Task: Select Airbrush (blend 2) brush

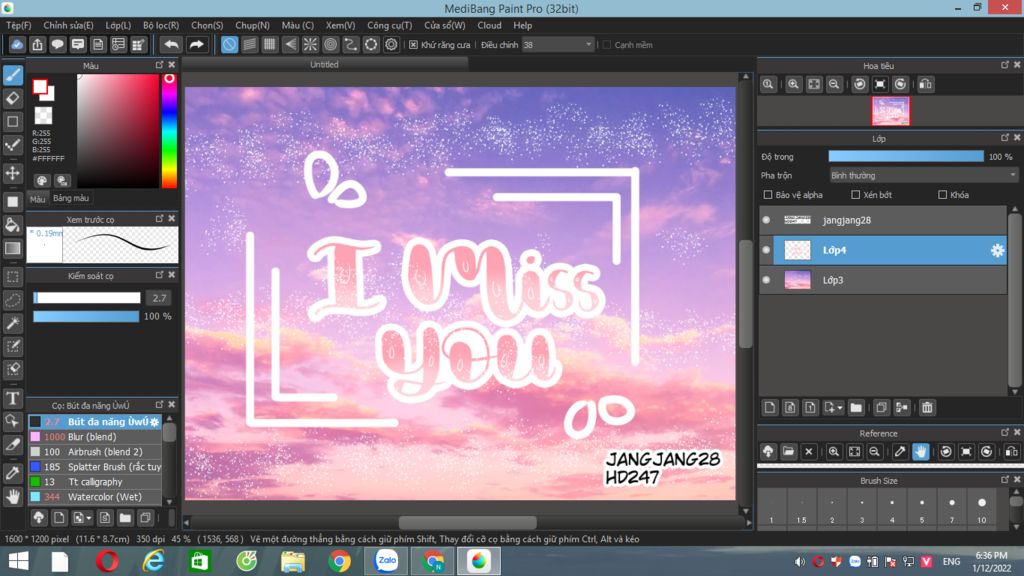Action: (x=95, y=452)
